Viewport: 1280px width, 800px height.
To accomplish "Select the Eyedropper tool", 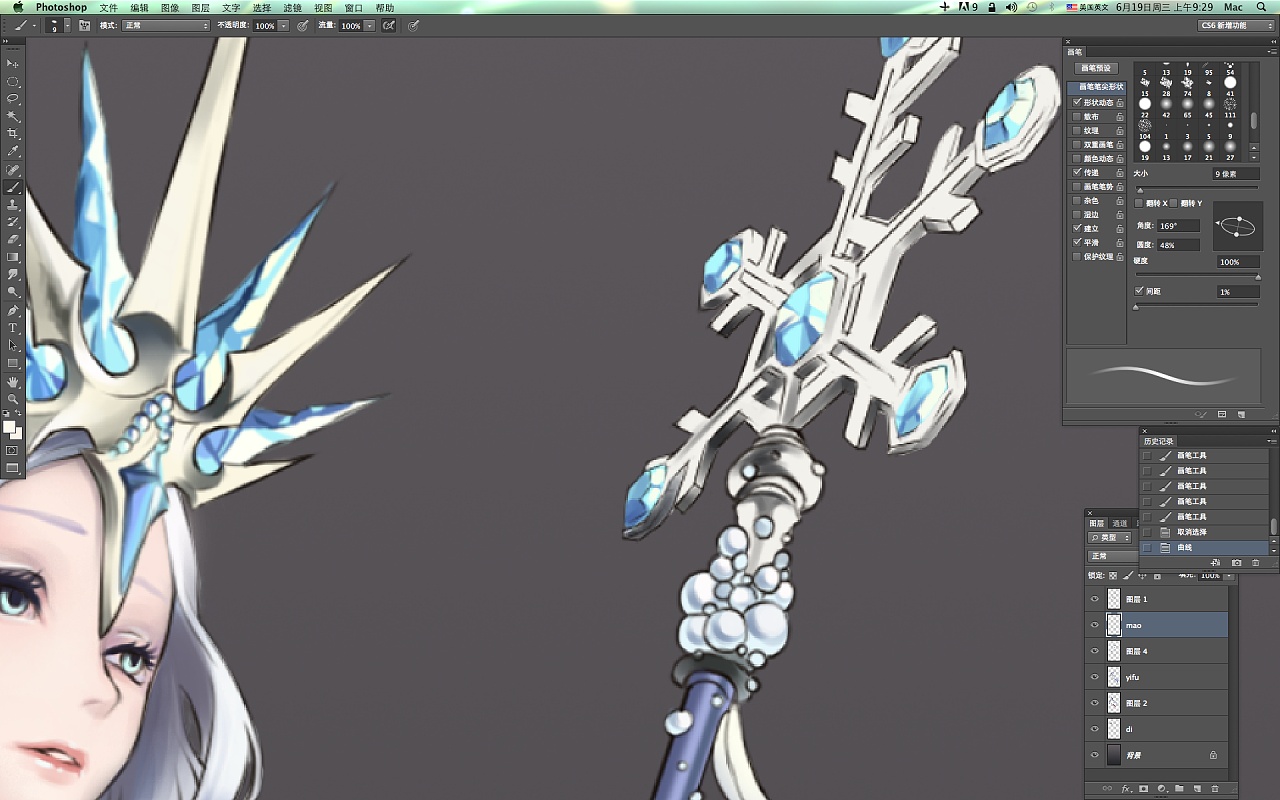I will [x=13, y=151].
